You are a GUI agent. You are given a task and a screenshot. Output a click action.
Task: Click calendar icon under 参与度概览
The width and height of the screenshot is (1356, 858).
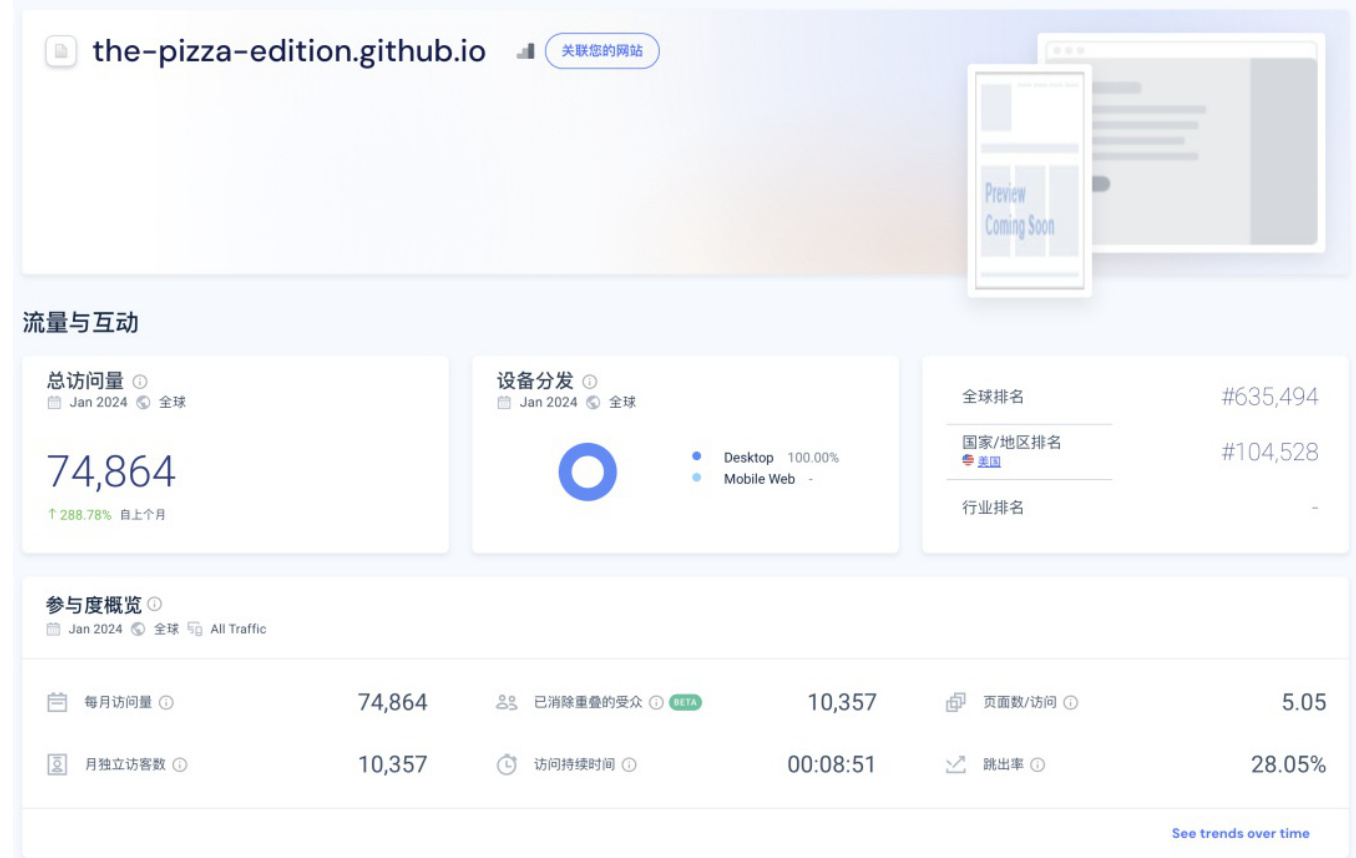tap(54, 629)
